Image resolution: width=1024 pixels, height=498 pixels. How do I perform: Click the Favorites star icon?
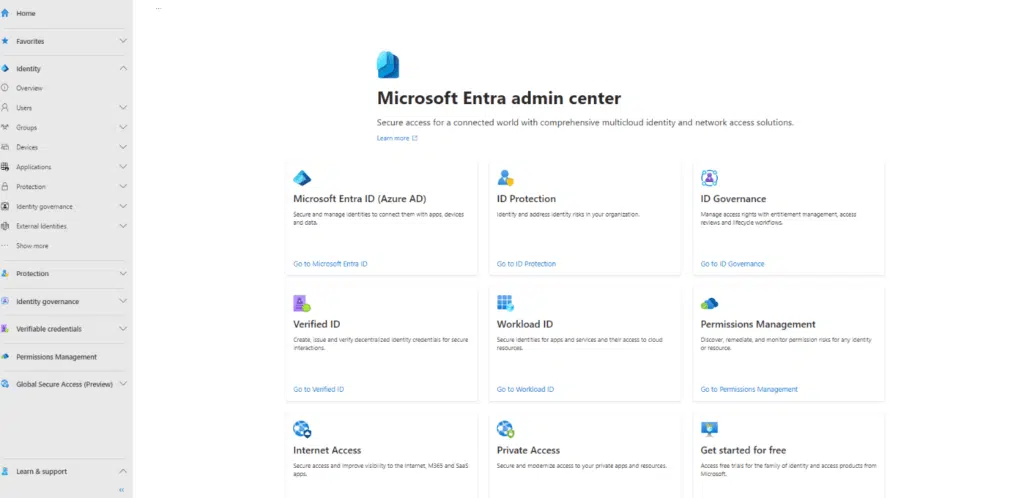point(5,41)
